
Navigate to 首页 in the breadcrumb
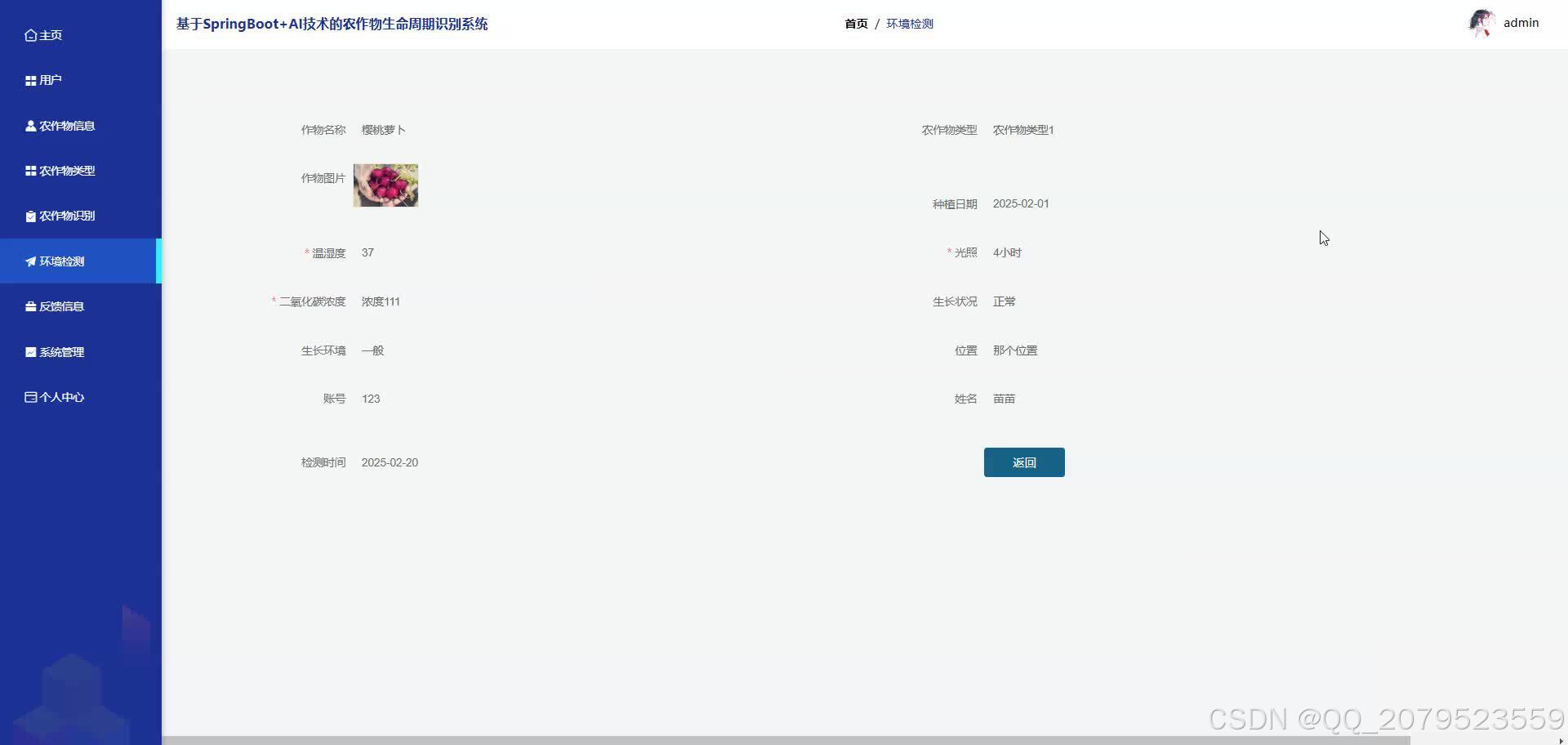point(856,24)
